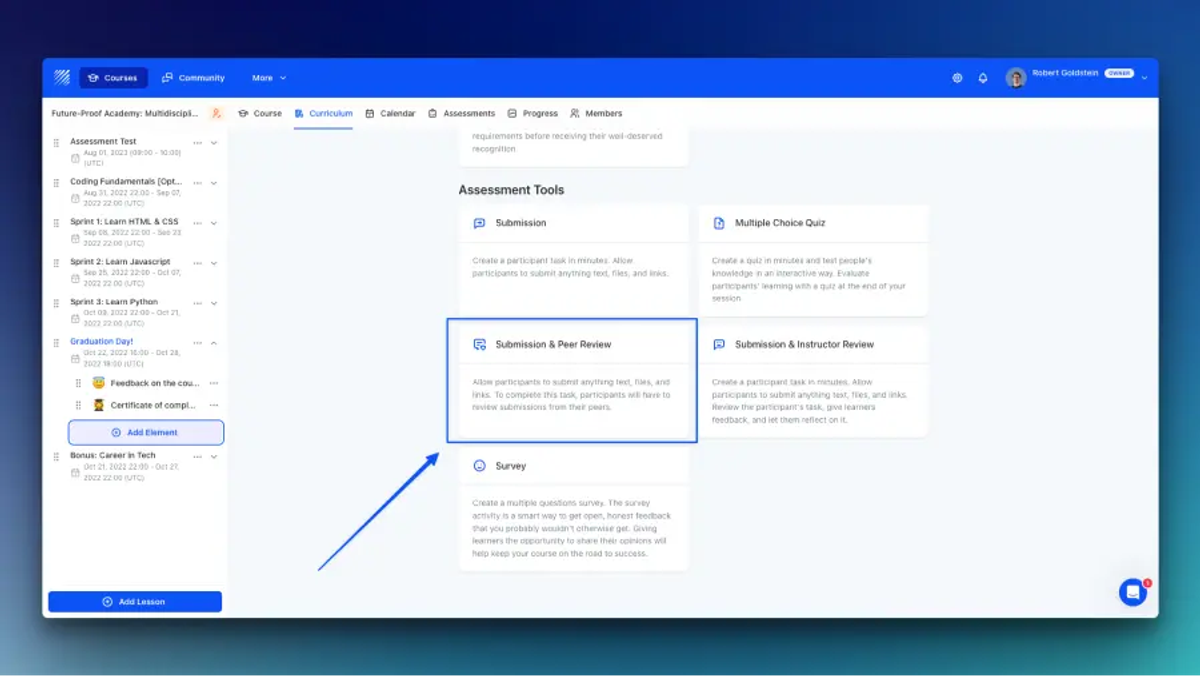Expand the Coding Fundamentals lesson
The image size is (1200, 676).
pos(214,183)
